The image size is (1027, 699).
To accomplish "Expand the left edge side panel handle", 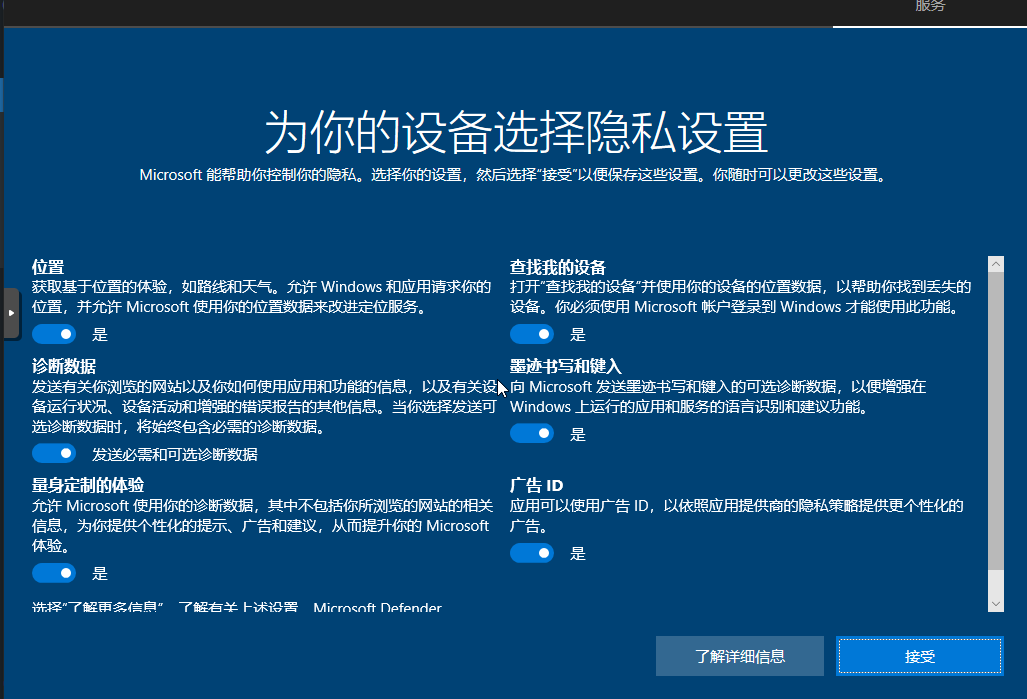I will click(11, 312).
